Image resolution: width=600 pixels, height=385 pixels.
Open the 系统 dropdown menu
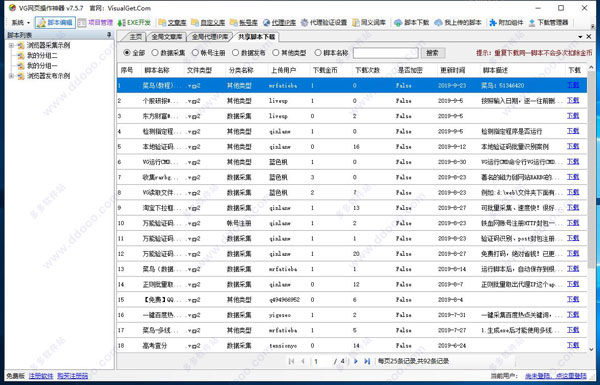(20, 23)
